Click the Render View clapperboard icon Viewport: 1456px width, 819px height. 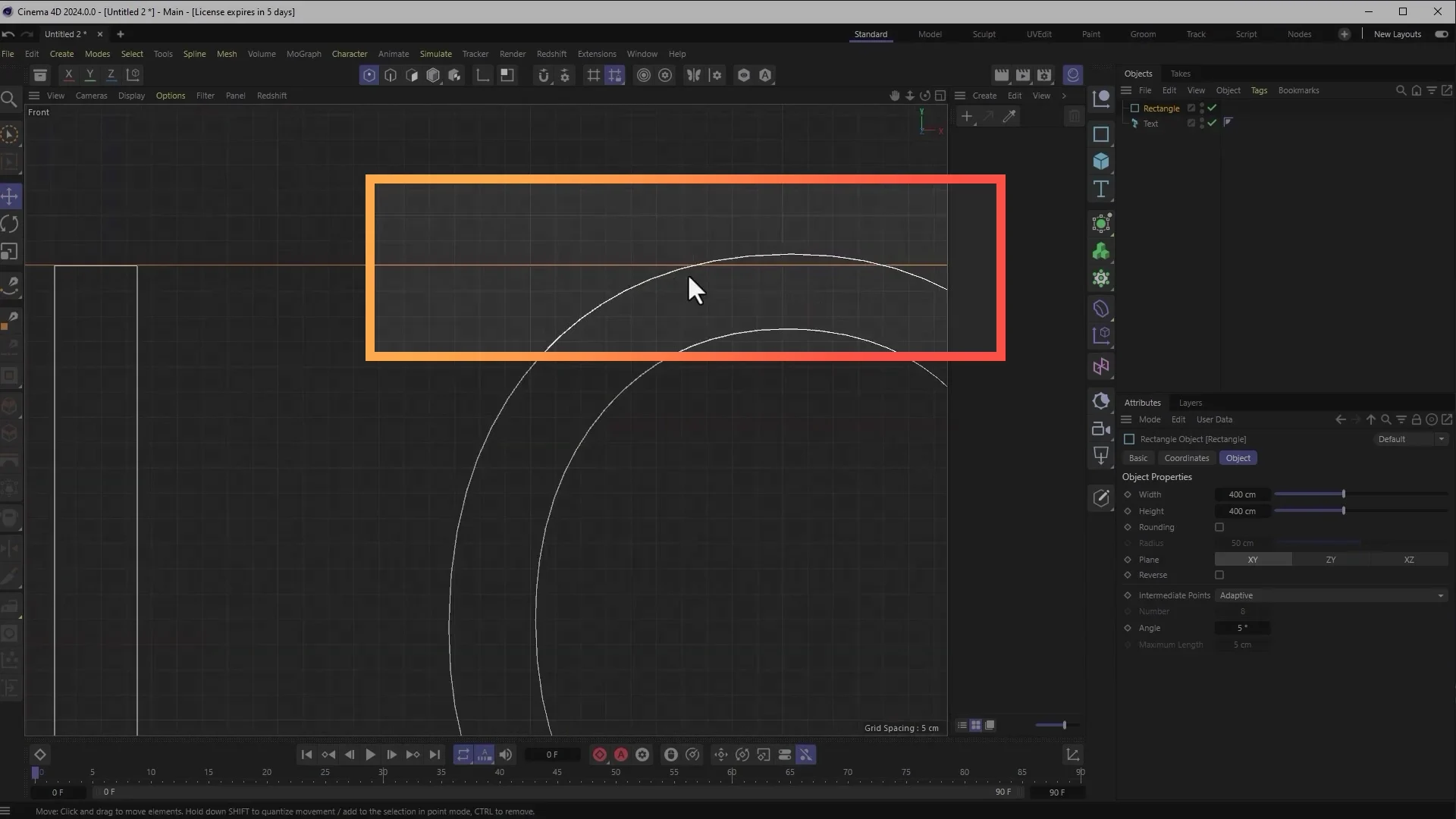tap(1002, 74)
